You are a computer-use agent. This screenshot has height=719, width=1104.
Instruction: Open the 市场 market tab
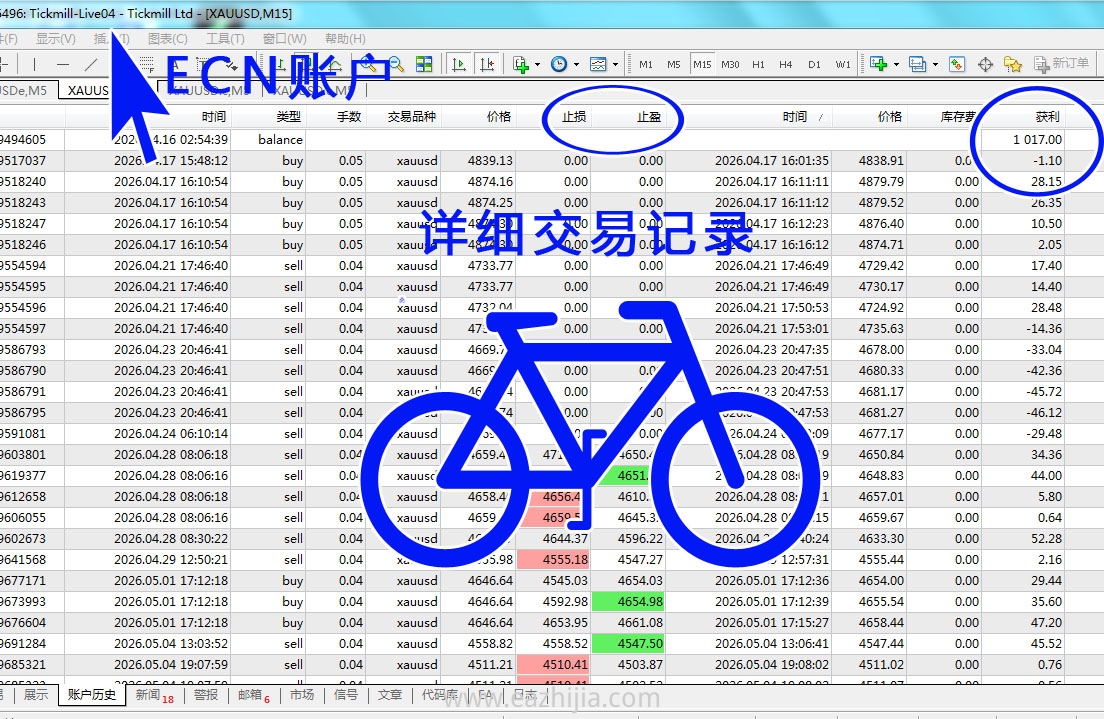point(302,695)
